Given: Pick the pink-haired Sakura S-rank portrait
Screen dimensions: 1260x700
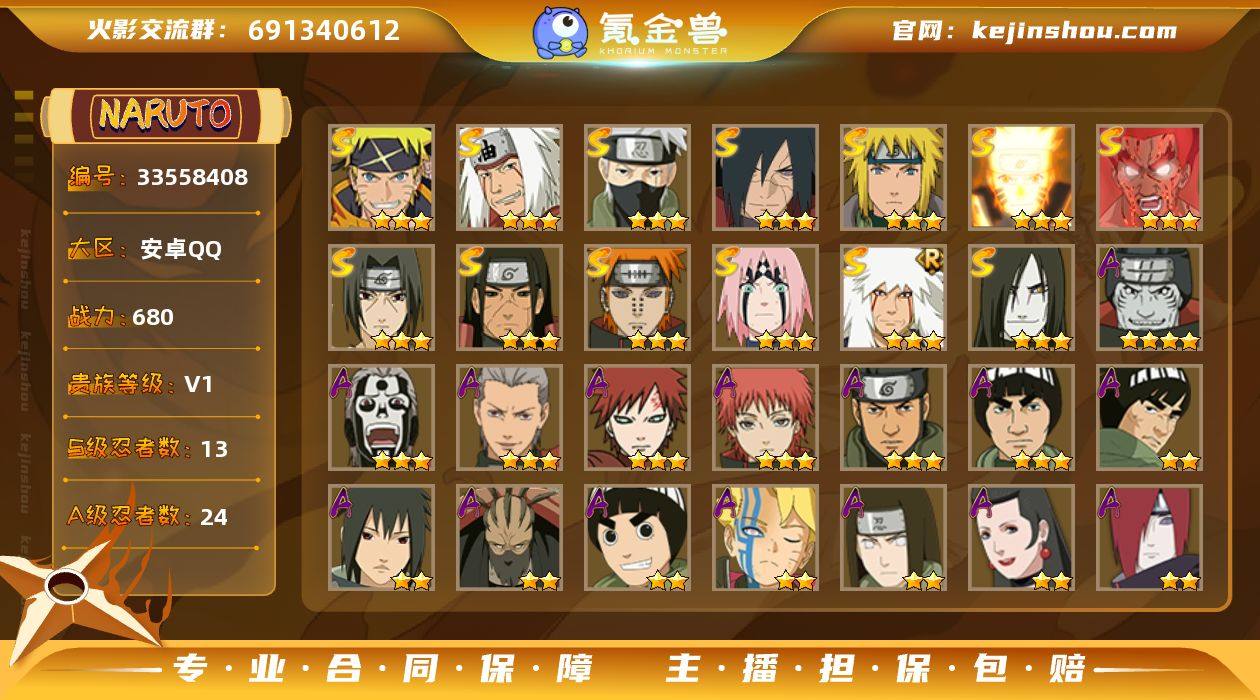Looking at the screenshot, I should (x=765, y=298).
